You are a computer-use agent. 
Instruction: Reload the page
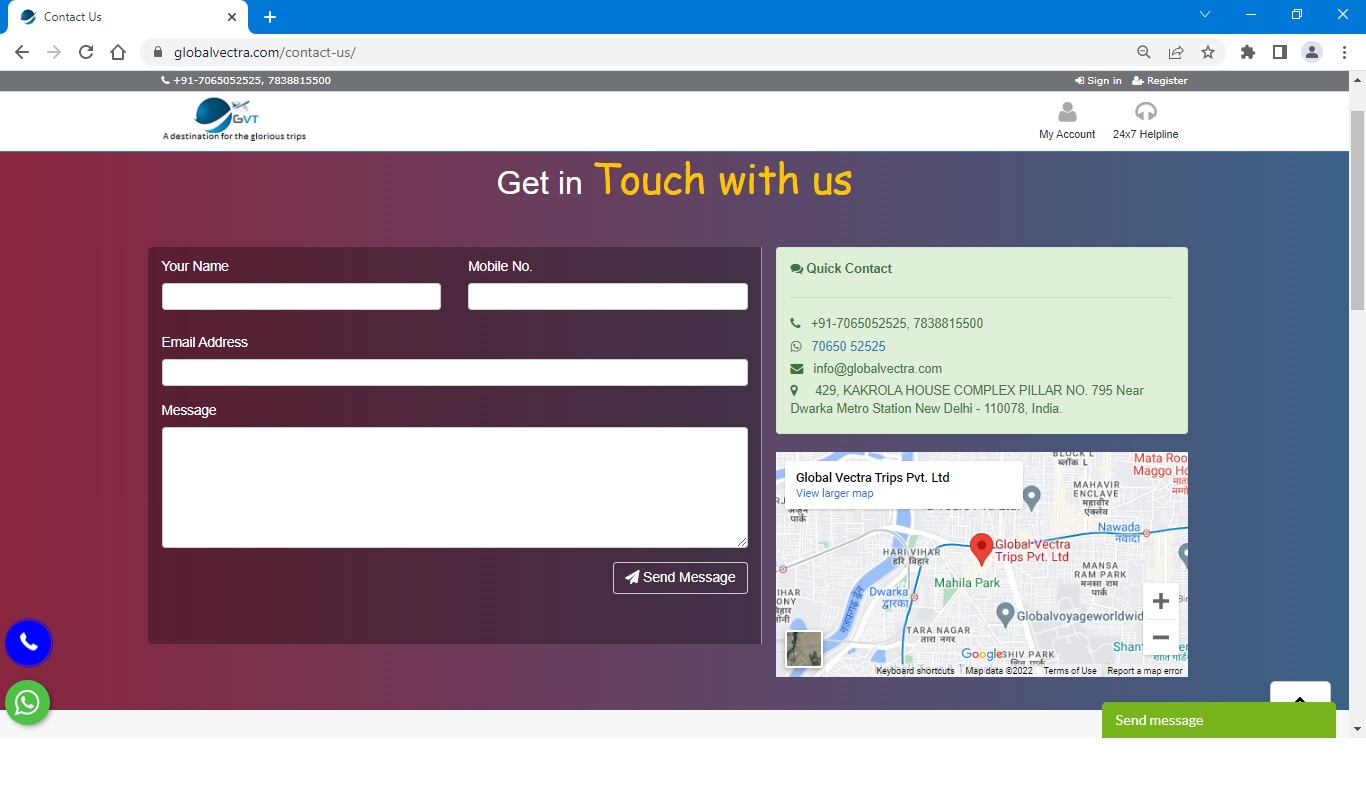pos(86,52)
